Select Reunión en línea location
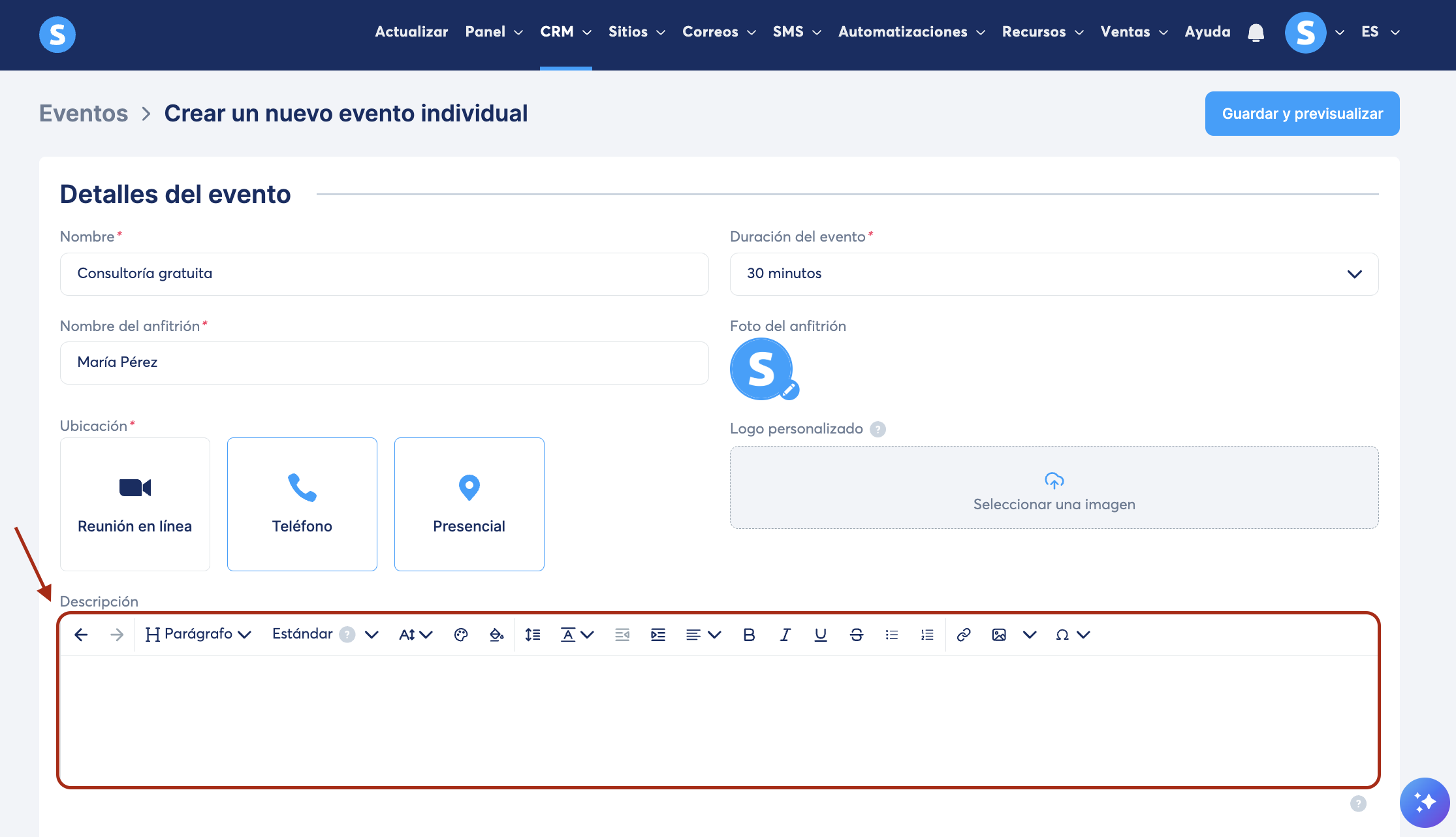This screenshot has width=1456, height=837. pyautogui.click(x=135, y=504)
